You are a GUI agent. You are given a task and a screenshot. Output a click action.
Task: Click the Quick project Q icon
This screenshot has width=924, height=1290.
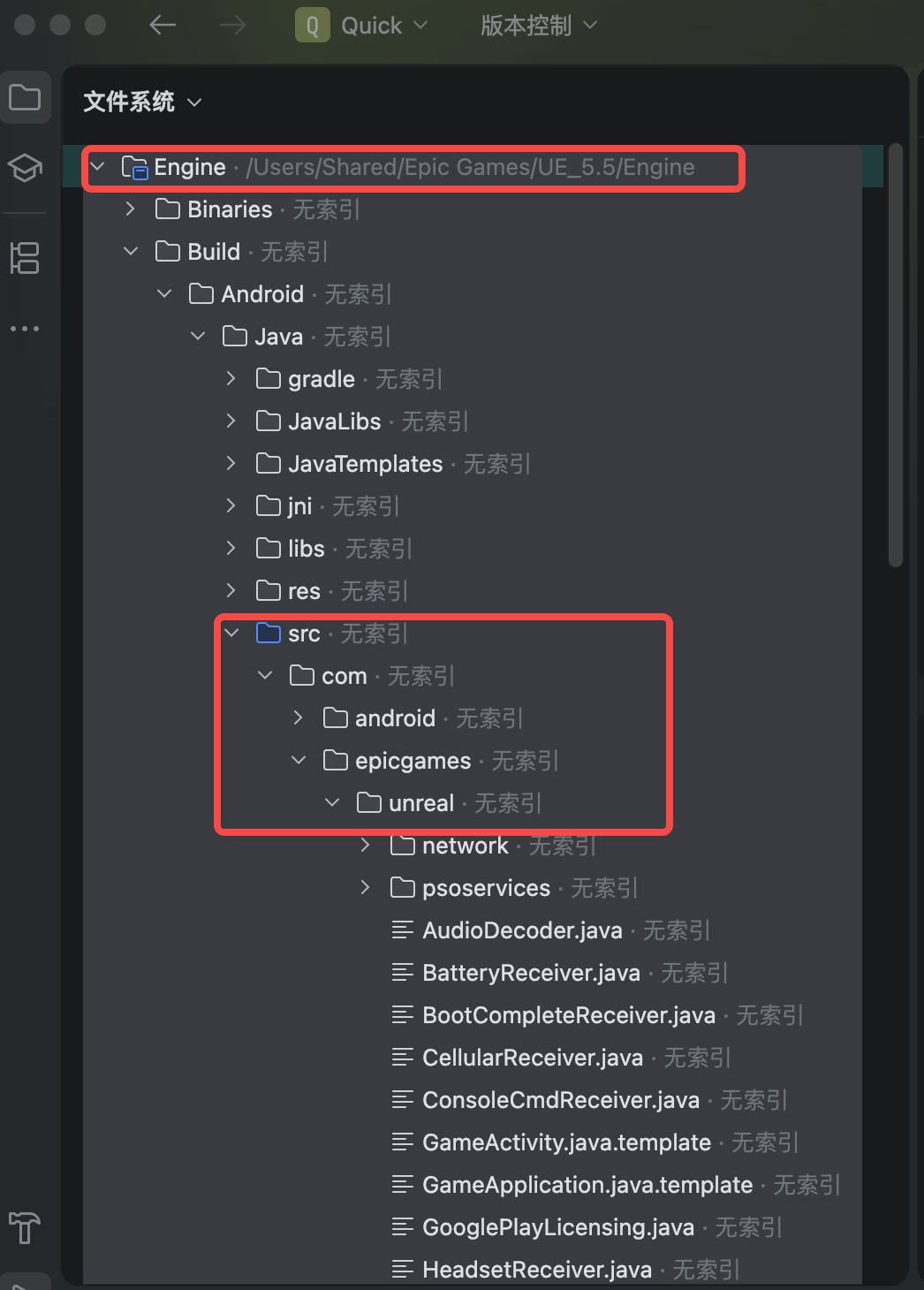[x=312, y=26]
